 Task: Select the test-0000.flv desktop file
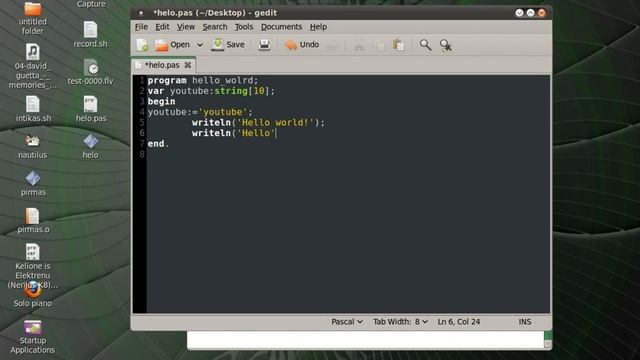[x=90, y=72]
